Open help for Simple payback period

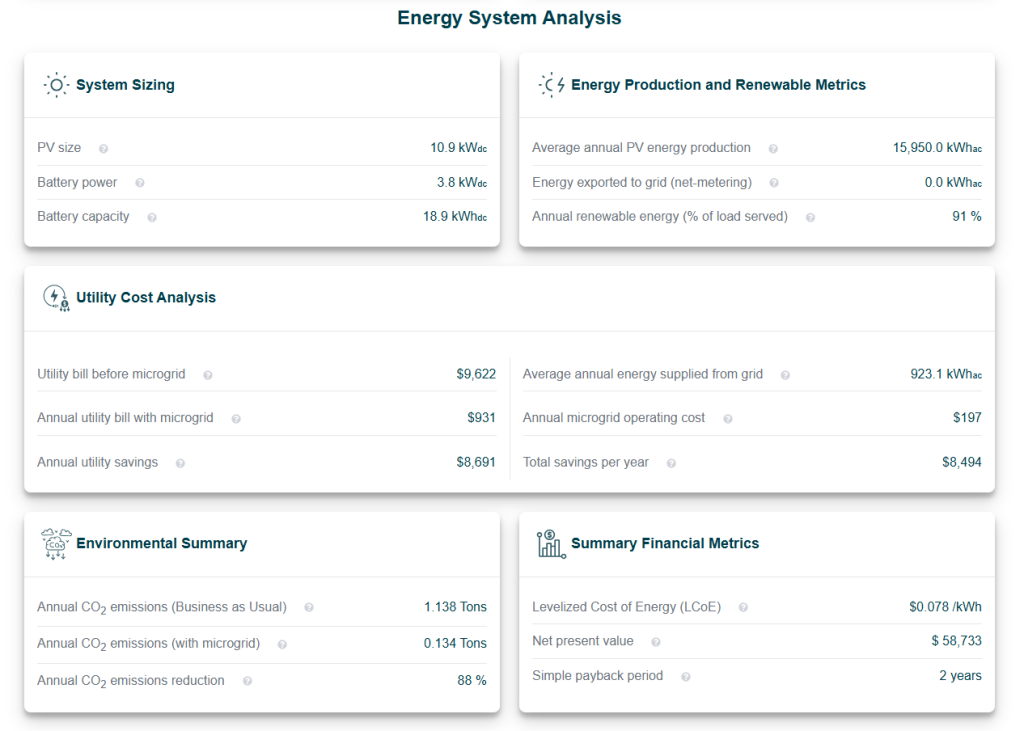tap(686, 676)
